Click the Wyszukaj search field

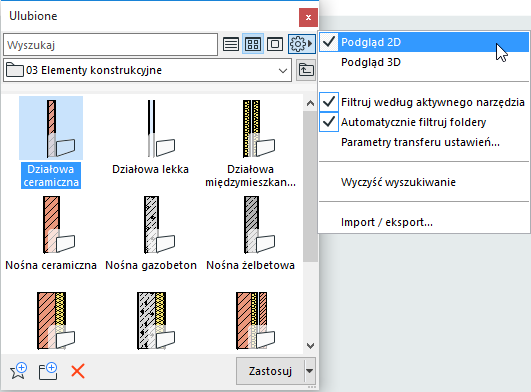(x=110, y=45)
